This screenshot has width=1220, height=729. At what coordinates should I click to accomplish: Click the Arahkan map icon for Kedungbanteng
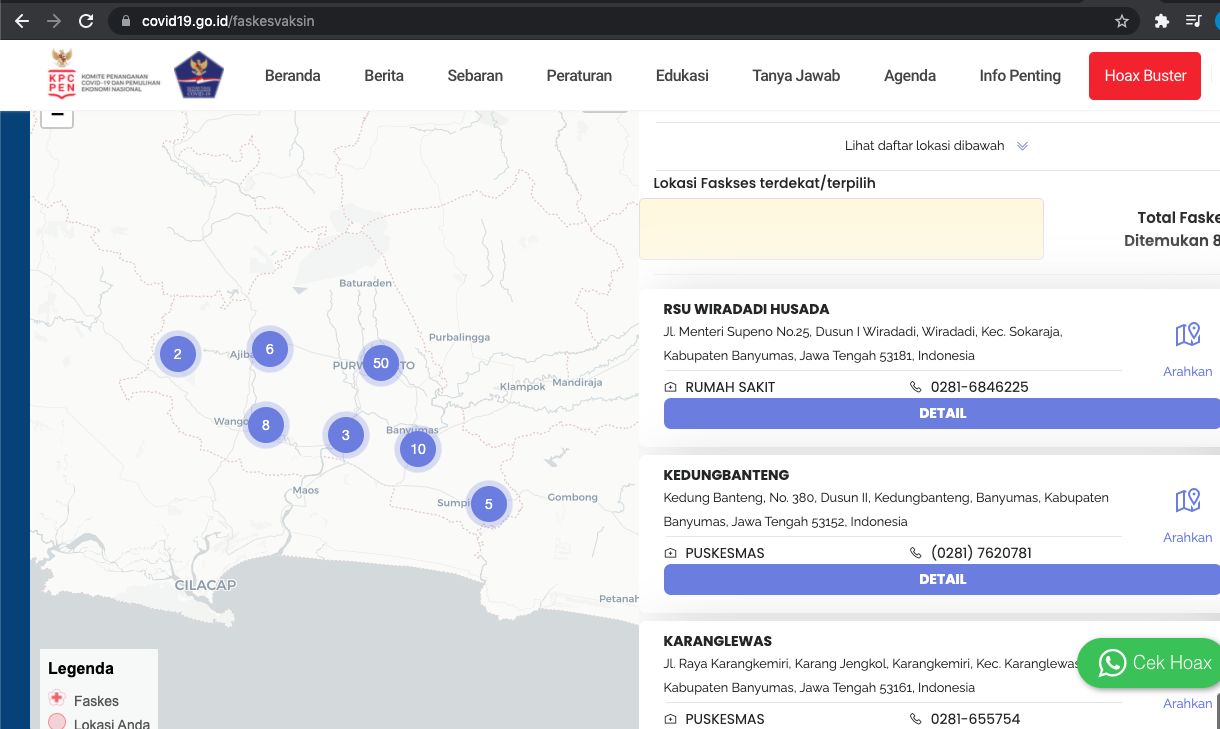click(1188, 500)
